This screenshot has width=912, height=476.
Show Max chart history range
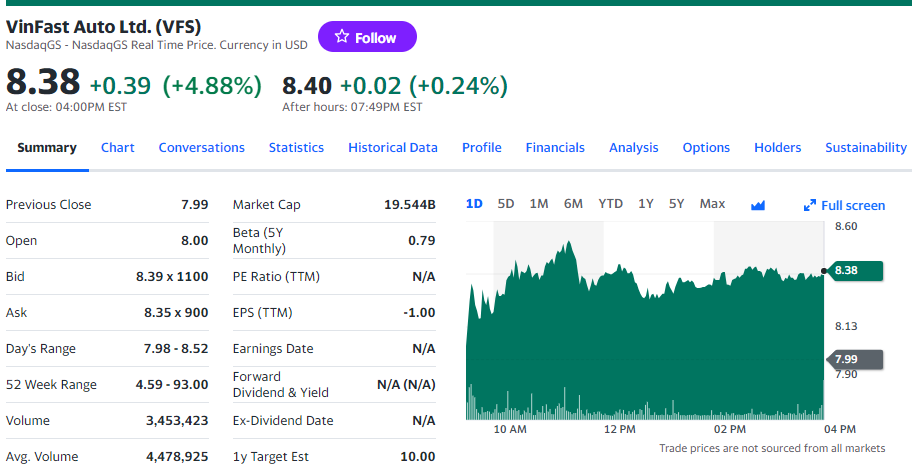[x=712, y=204]
